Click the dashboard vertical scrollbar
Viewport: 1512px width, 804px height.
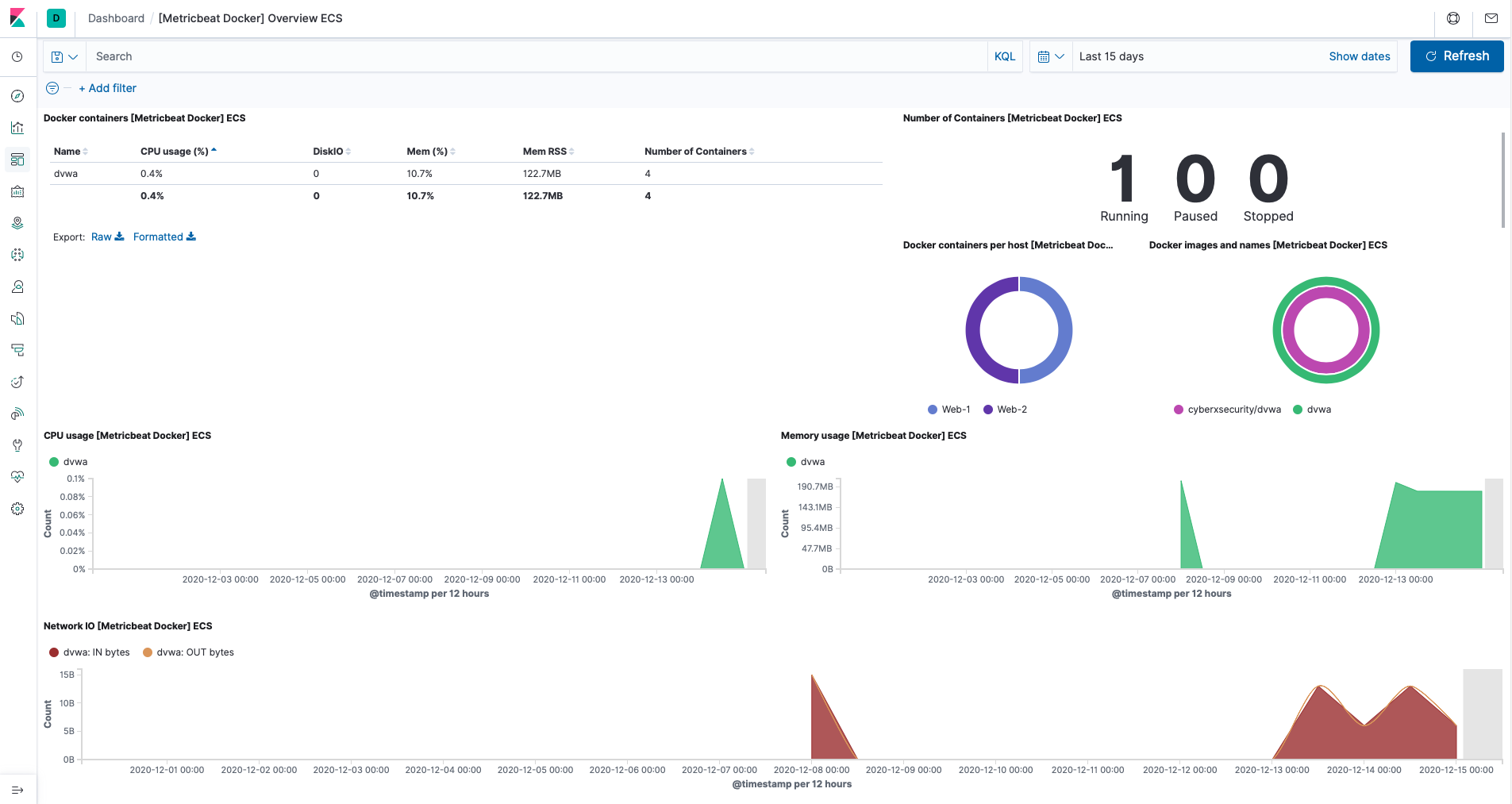1503,180
